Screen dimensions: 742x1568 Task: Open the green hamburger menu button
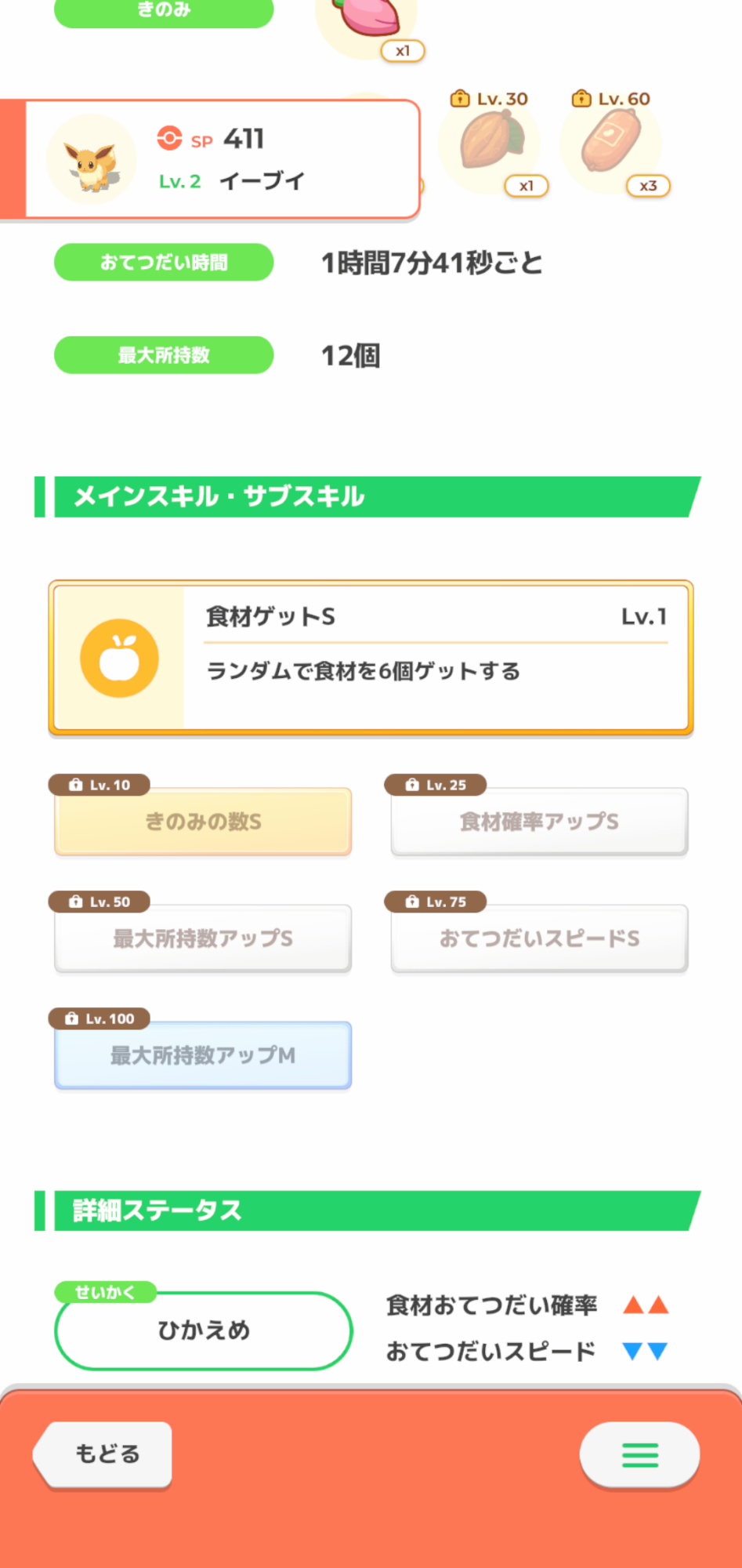[639, 1455]
